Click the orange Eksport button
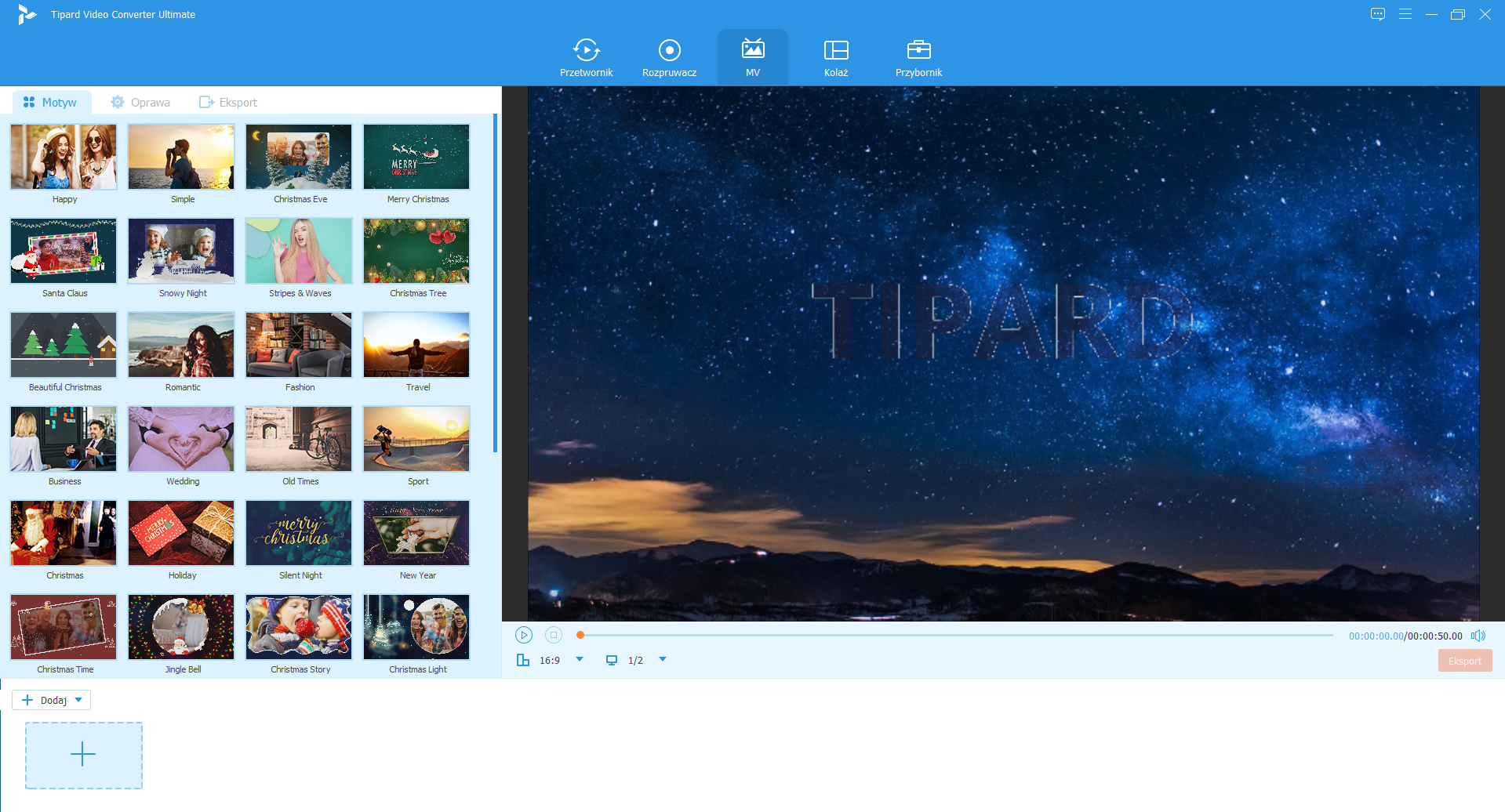The width and height of the screenshot is (1505, 812). coord(1465,661)
